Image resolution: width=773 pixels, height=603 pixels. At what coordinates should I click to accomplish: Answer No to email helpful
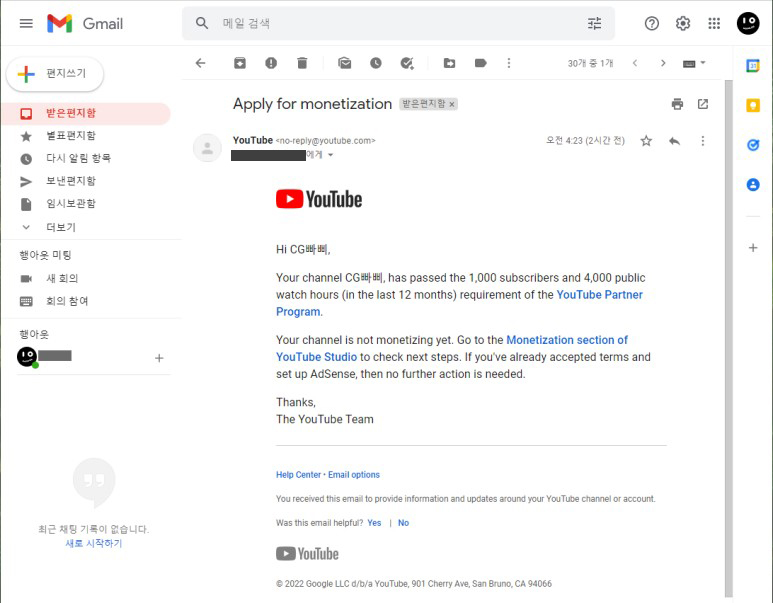[x=403, y=523]
